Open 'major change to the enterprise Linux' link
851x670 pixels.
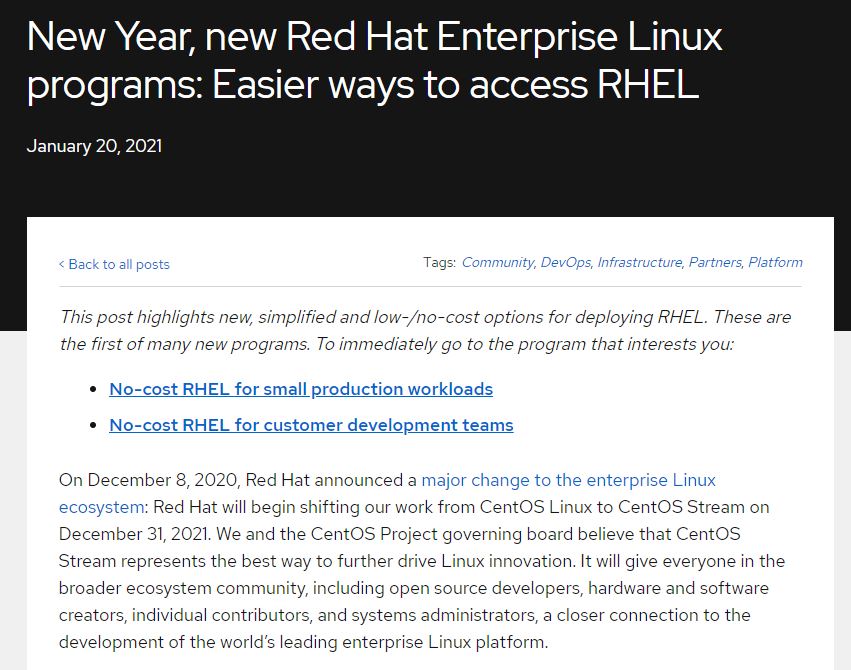pos(568,480)
